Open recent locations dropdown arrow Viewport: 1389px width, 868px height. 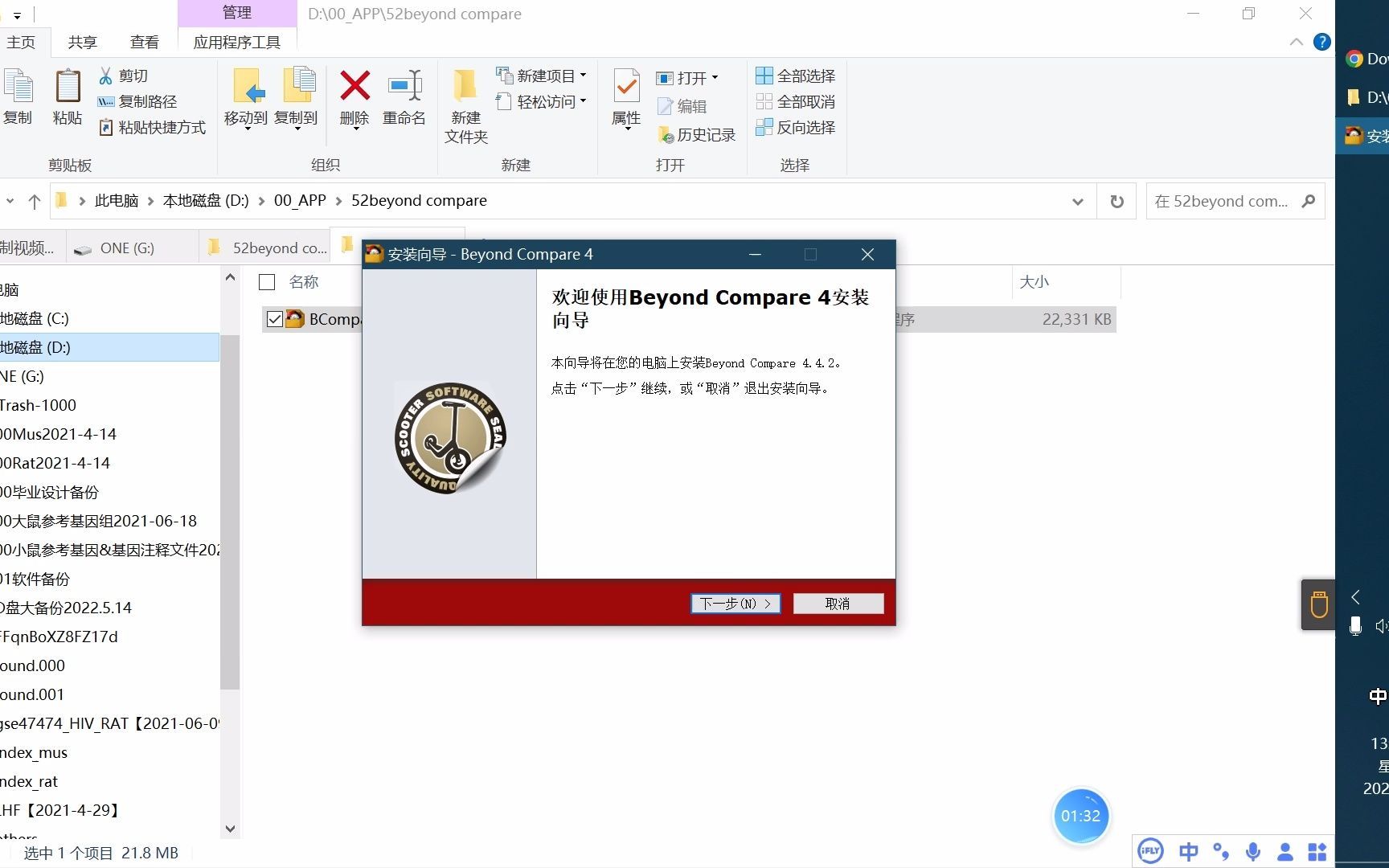(10, 201)
